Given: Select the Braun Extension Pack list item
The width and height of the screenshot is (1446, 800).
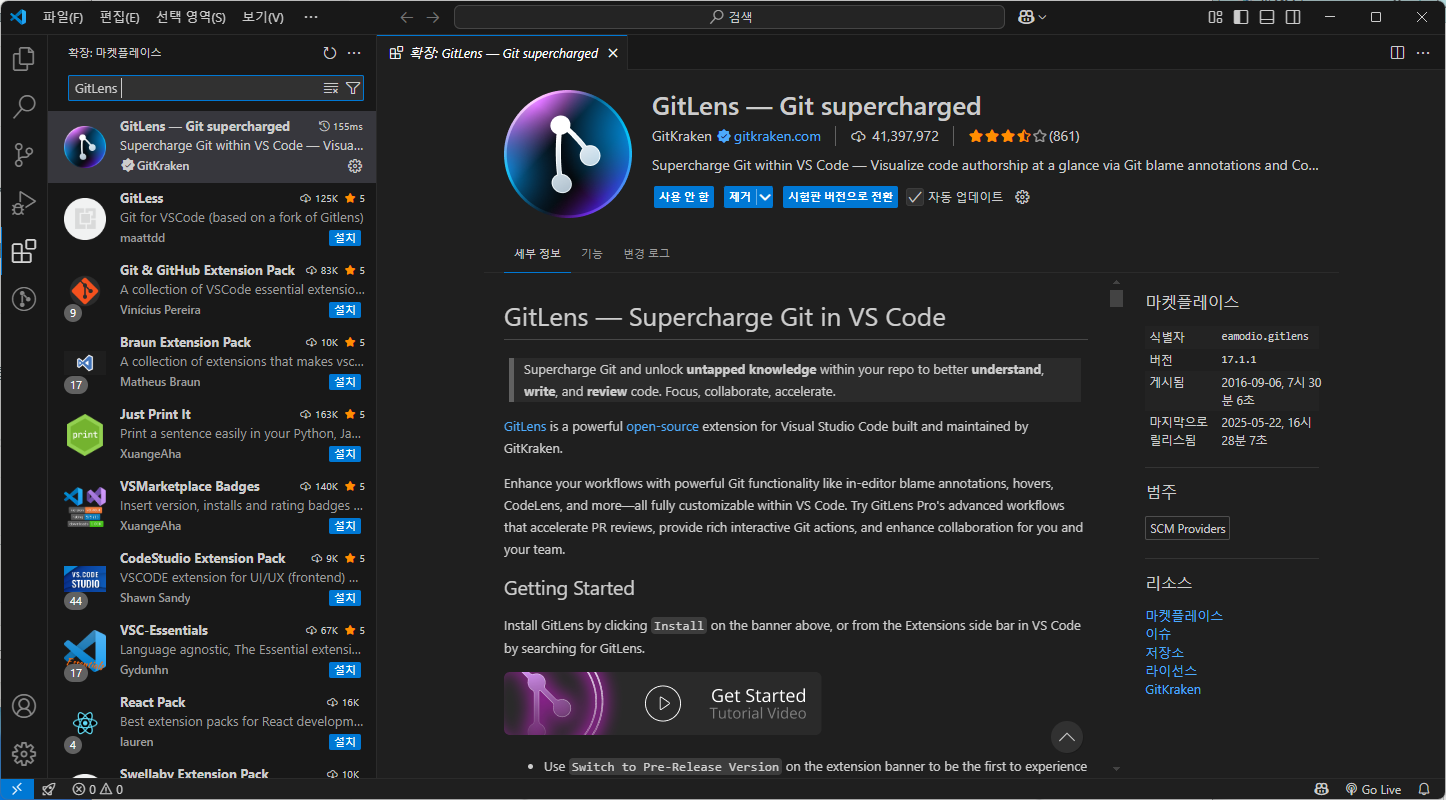Looking at the screenshot, I should tap(212, 362).
